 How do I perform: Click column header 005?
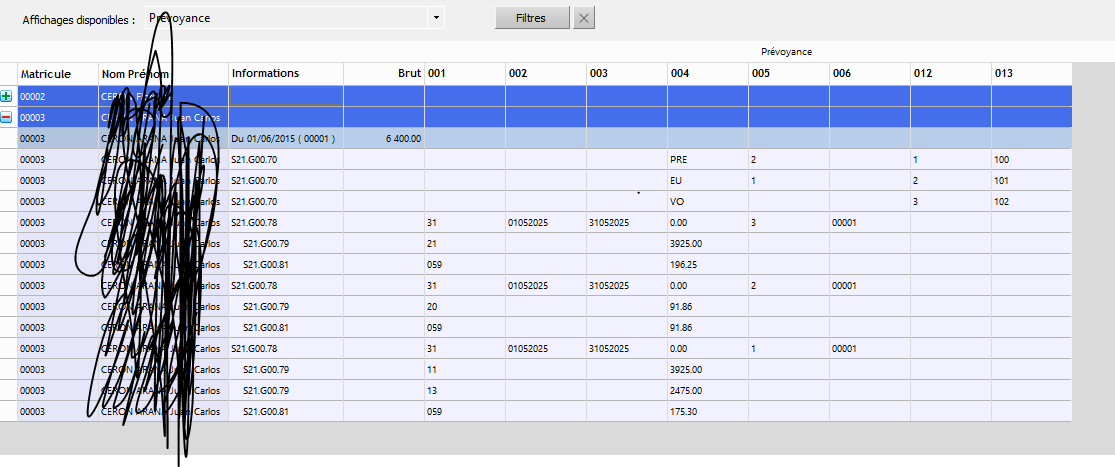click(789, 74)
